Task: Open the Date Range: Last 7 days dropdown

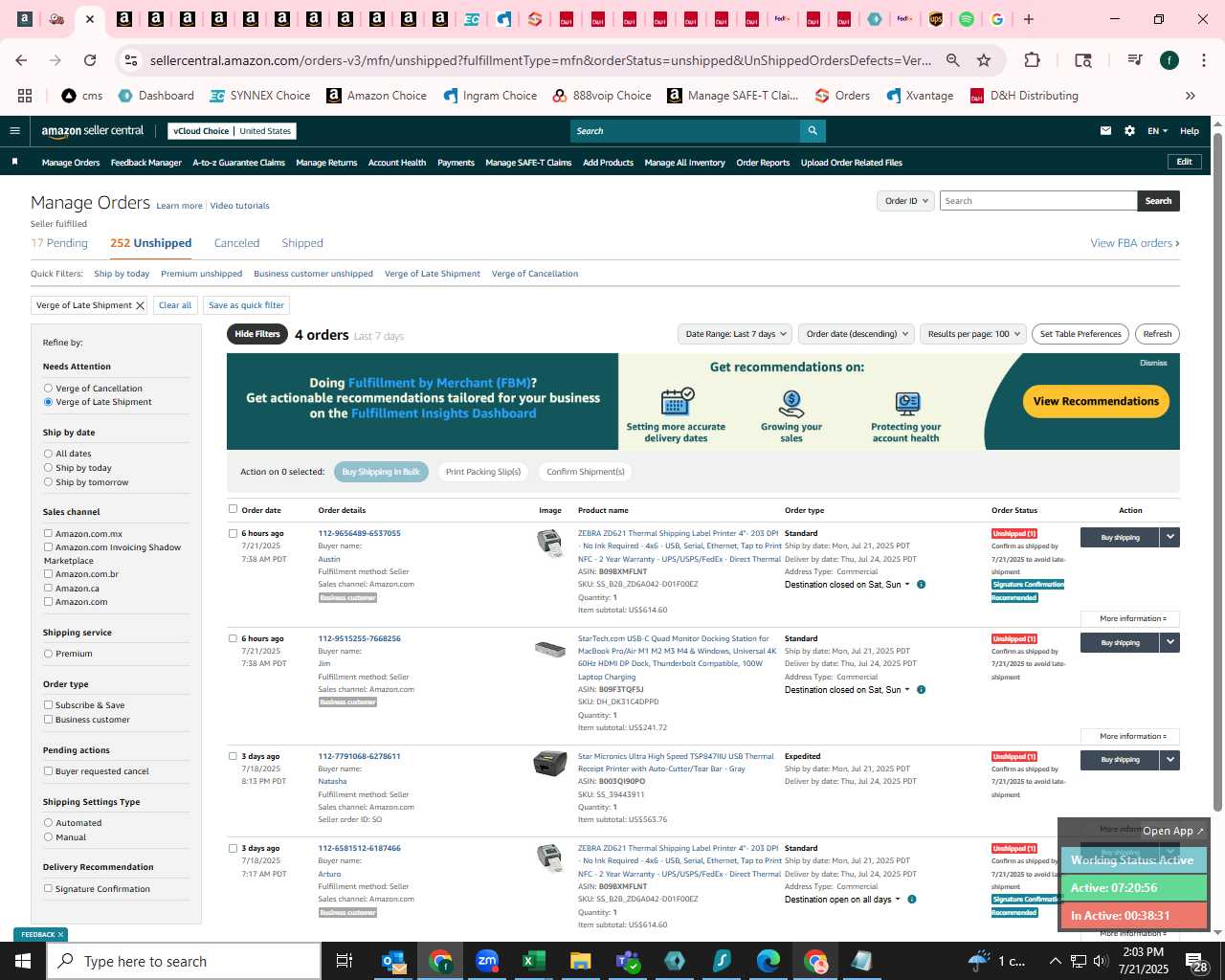Action: [x=735, y=334]
